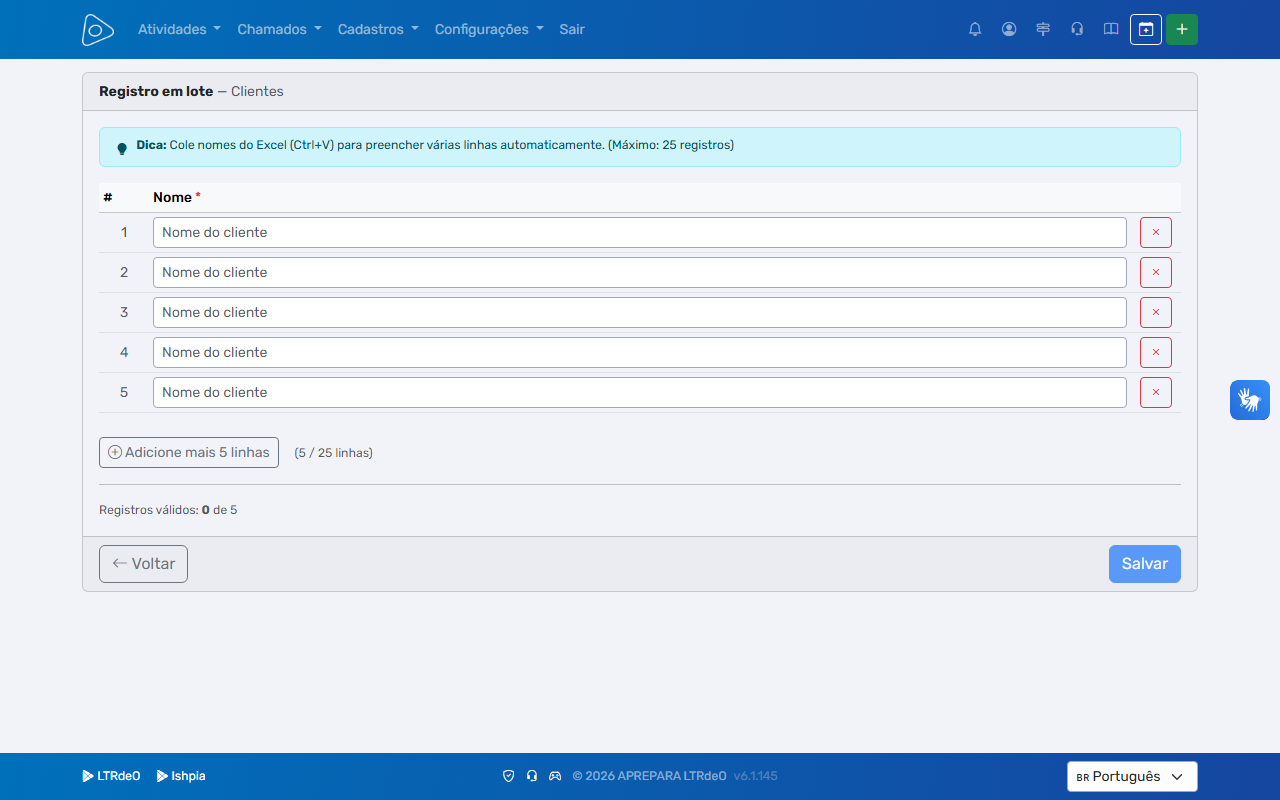Click the game controller icon in footer
Viewport: 1280px width, 800px height.
(x=555, y=776)
